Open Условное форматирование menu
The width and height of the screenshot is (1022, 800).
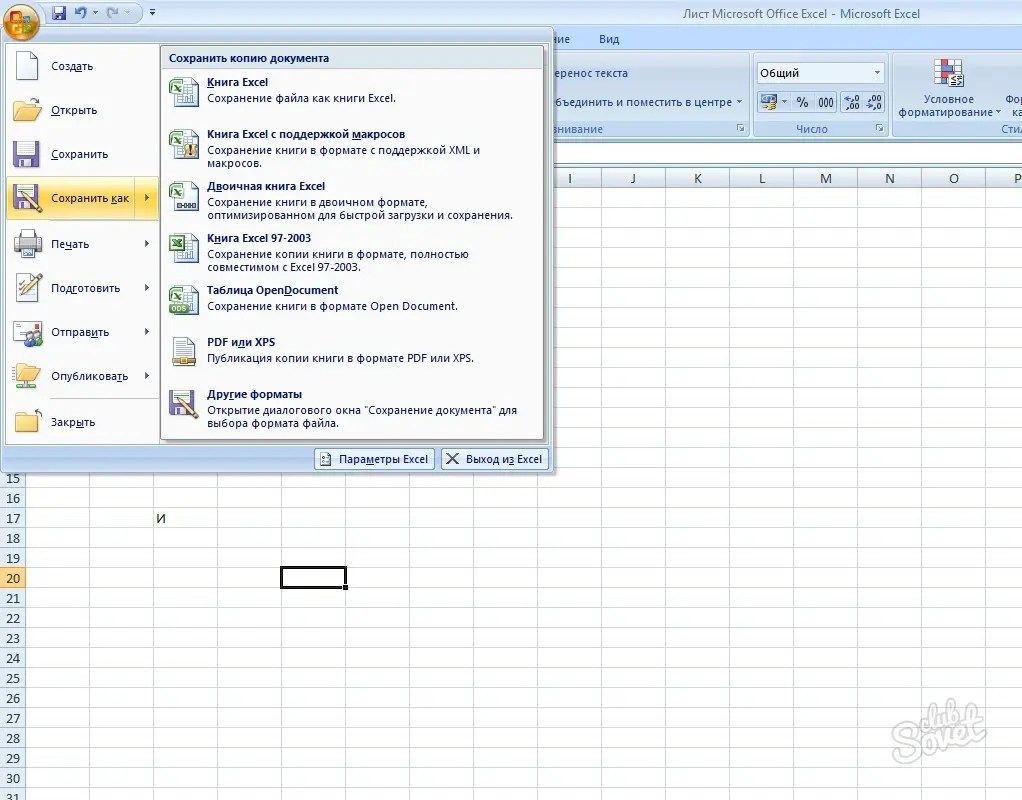[948, 89]
